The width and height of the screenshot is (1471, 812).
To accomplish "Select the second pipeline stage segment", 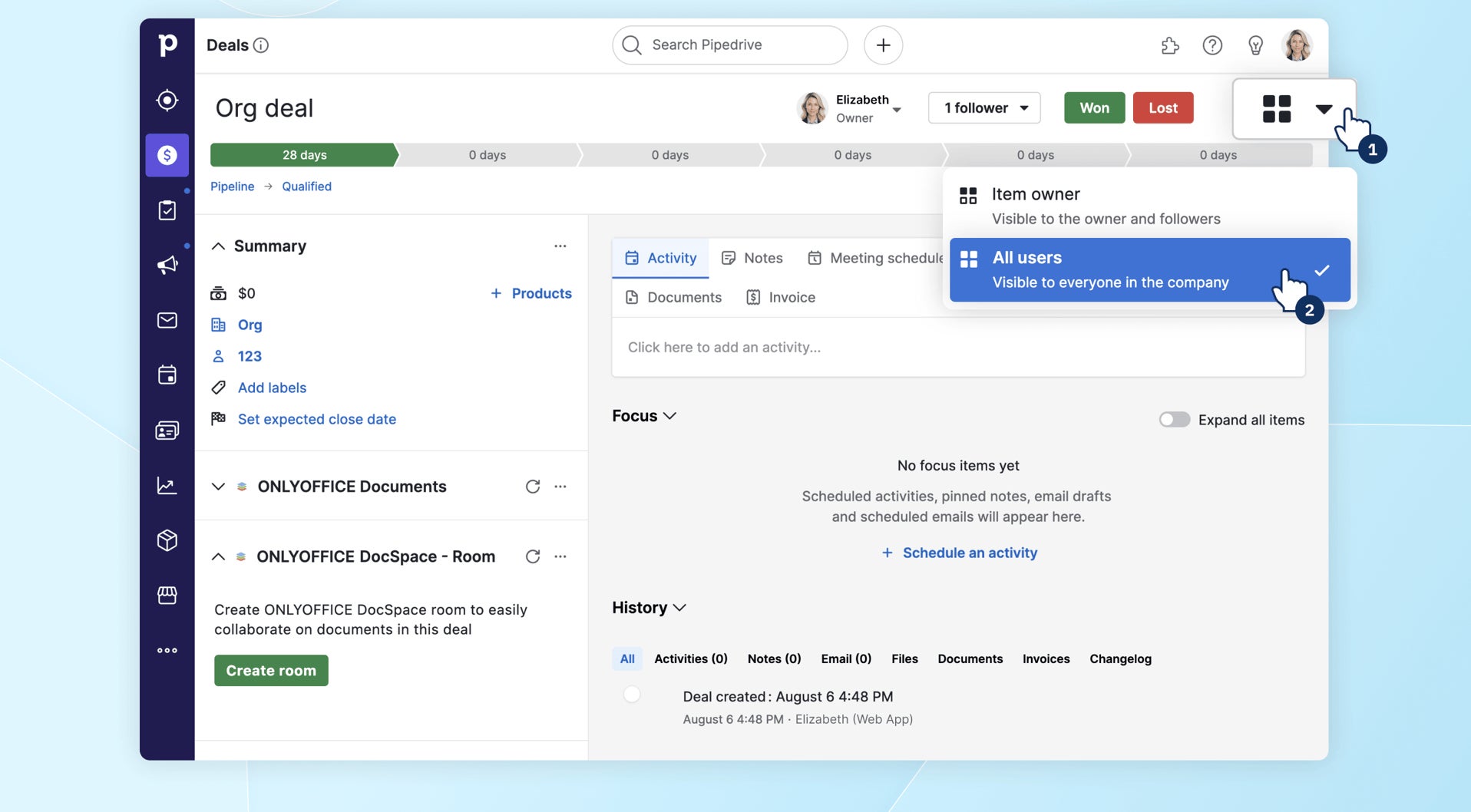I will (488, 155).
